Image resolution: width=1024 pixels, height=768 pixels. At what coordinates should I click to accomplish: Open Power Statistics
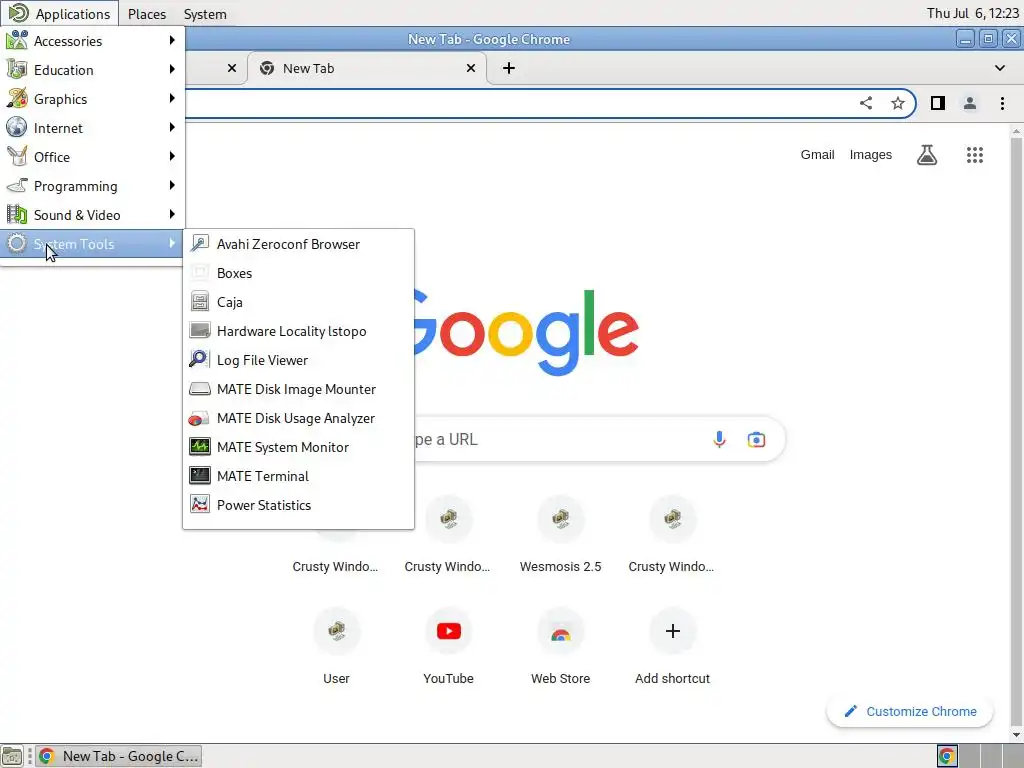pos(298,505)
